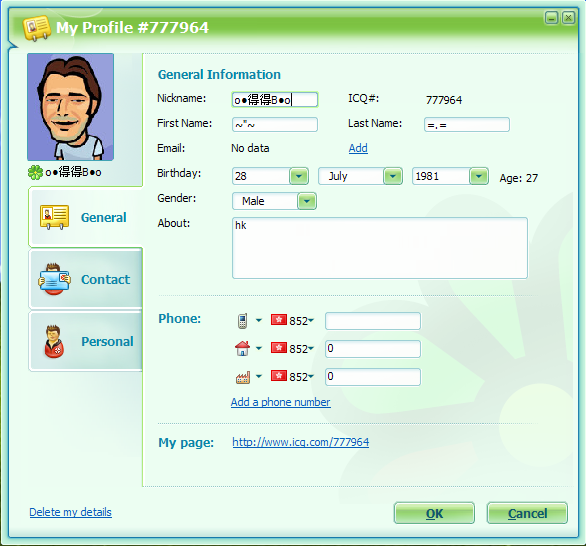
Task: Open the Gender dropdown showing Male
Action: (x=307, y=201)
